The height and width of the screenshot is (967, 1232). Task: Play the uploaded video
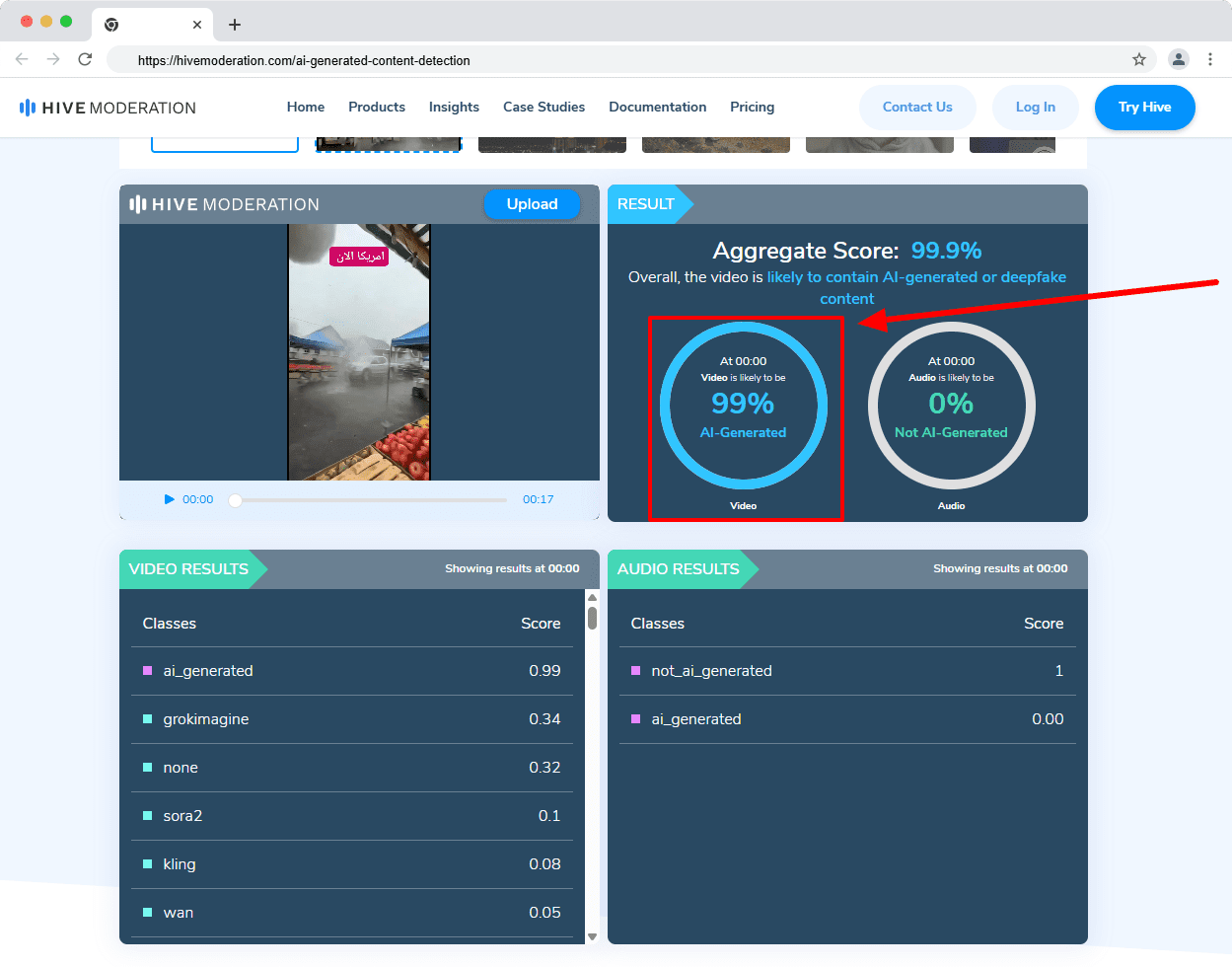pos(170,499)
